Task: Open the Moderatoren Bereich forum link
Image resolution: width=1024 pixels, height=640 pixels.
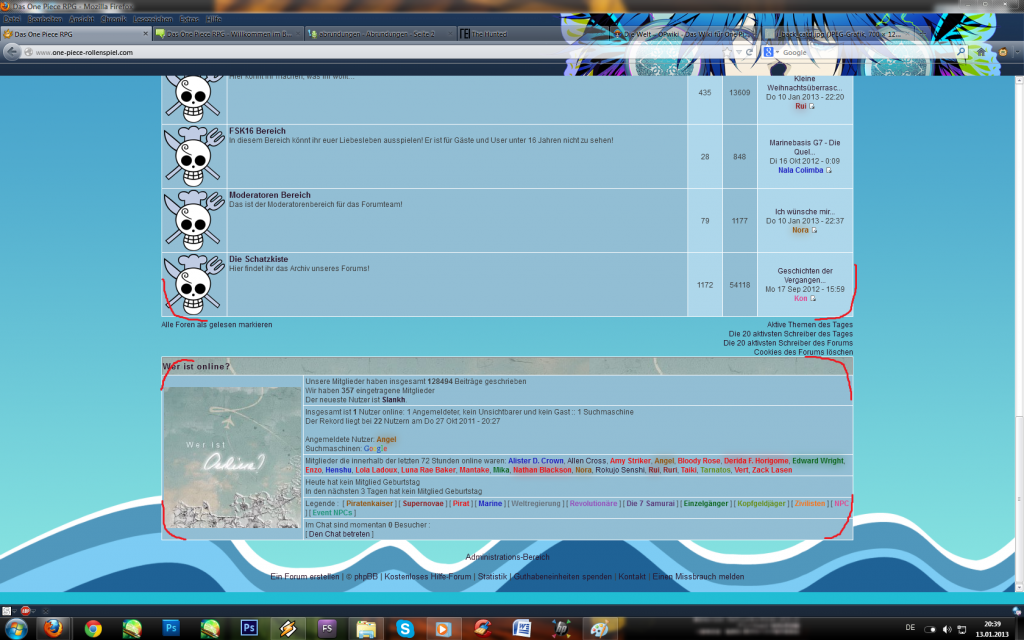Action: tap(270, 195)
